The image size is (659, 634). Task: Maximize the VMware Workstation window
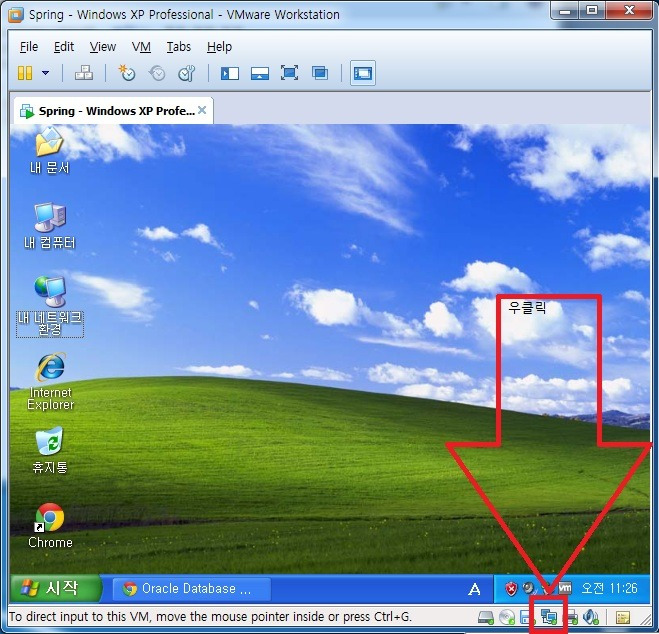click(592, 11)
